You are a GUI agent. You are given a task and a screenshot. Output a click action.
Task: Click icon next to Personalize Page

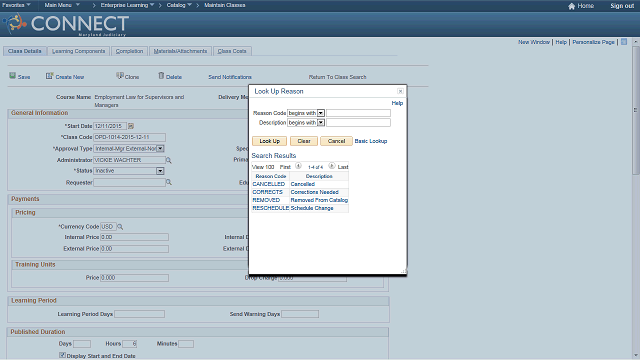coord(624,42)
